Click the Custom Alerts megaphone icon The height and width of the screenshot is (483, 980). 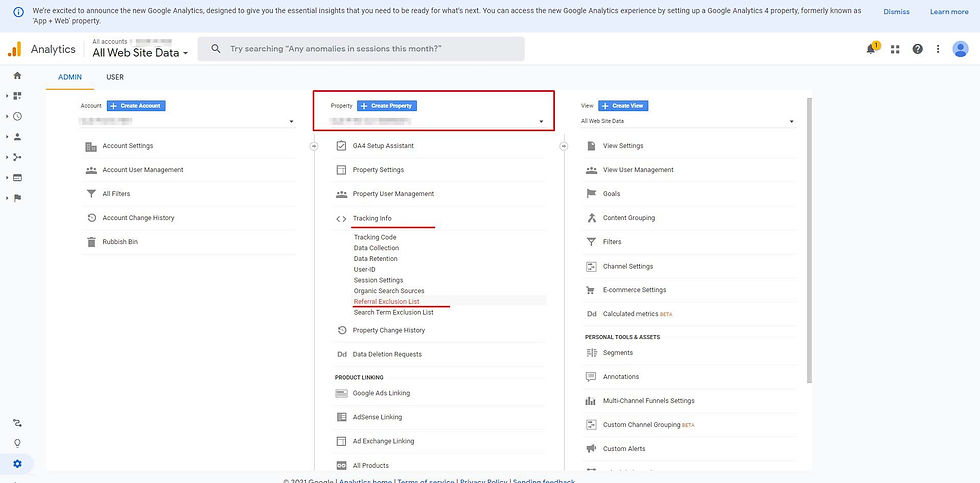(591, 449)
